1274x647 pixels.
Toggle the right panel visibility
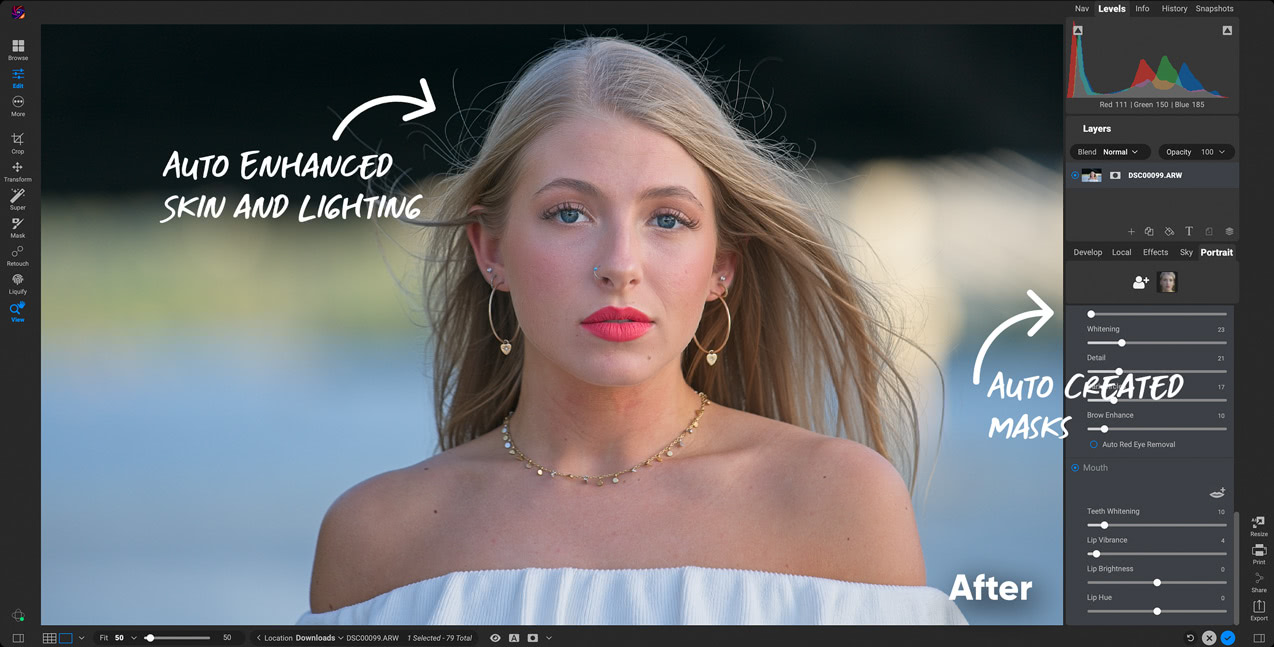[x=1259, y=638]
